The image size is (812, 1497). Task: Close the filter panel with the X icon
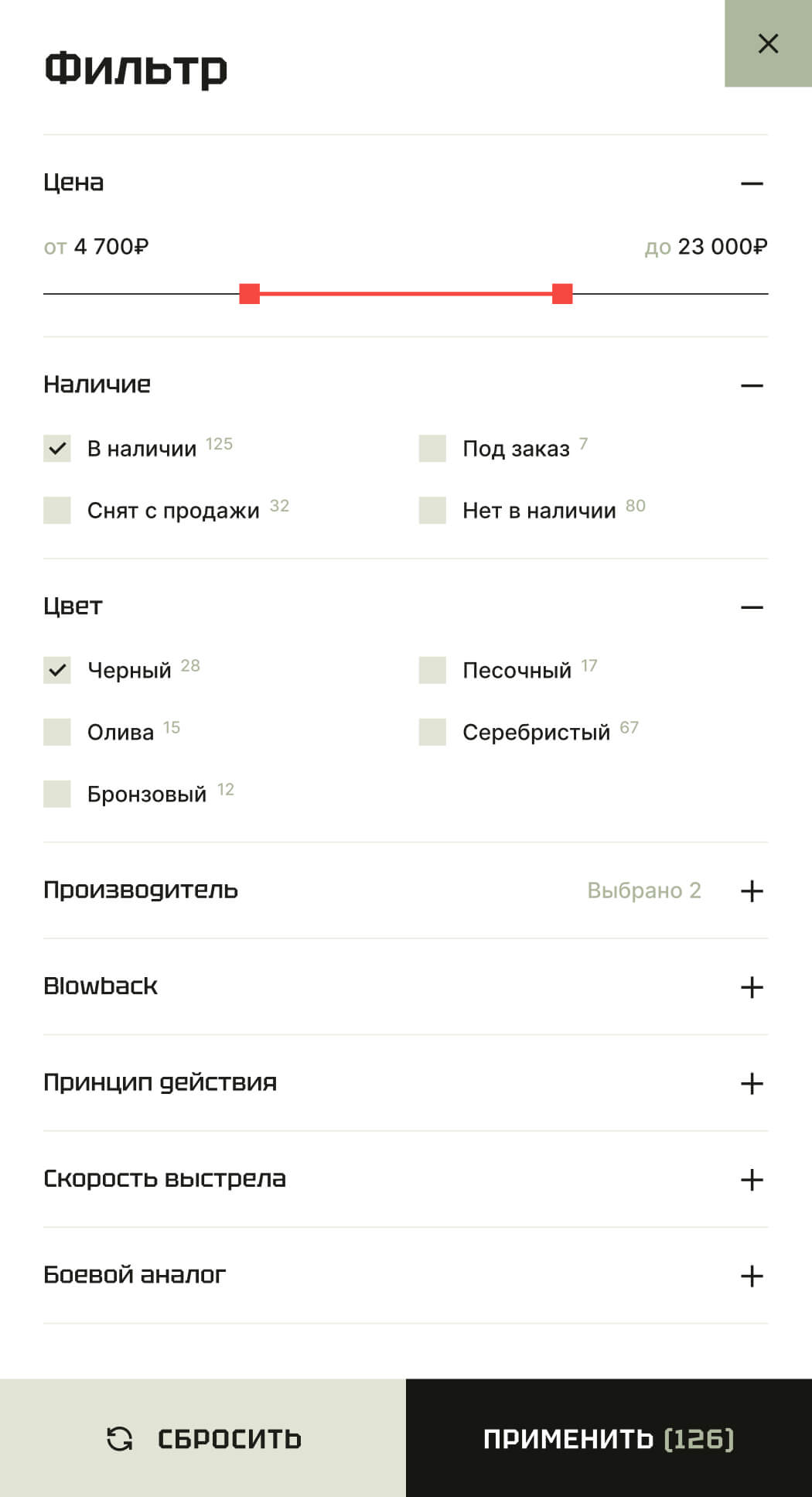point(768,44)
